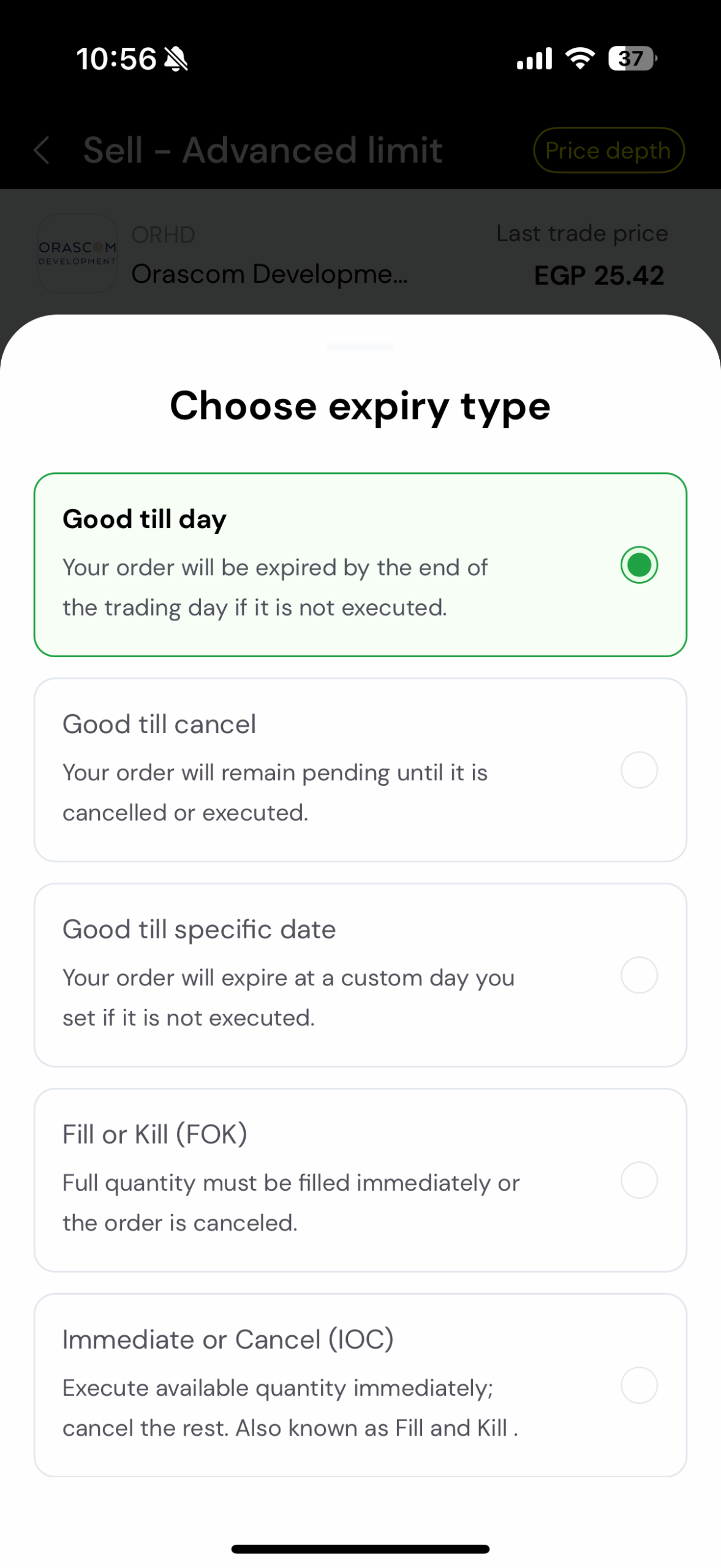Tap the Fill or Kill (FOK) heading
Screen dimensions: 721x1568
155,1134
